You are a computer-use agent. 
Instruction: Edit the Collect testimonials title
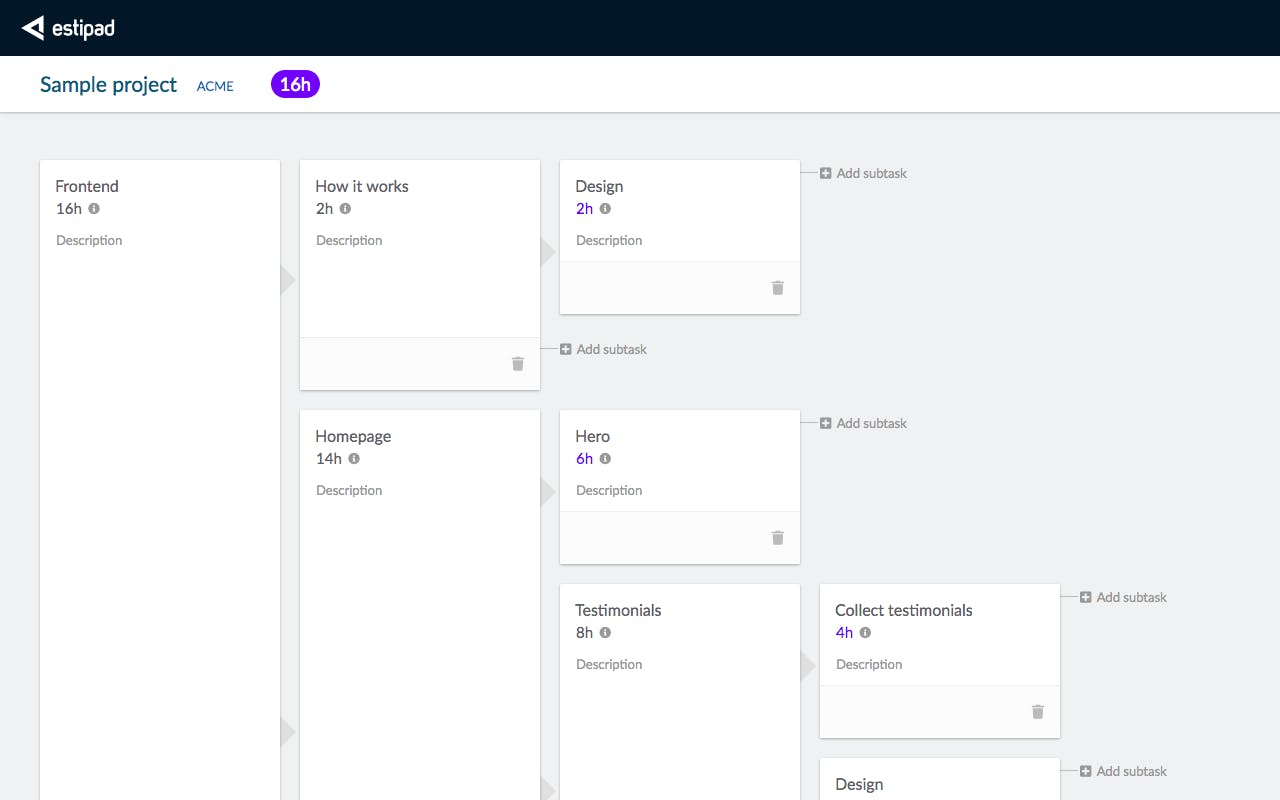pyautogui.click(x=904, y=610)
